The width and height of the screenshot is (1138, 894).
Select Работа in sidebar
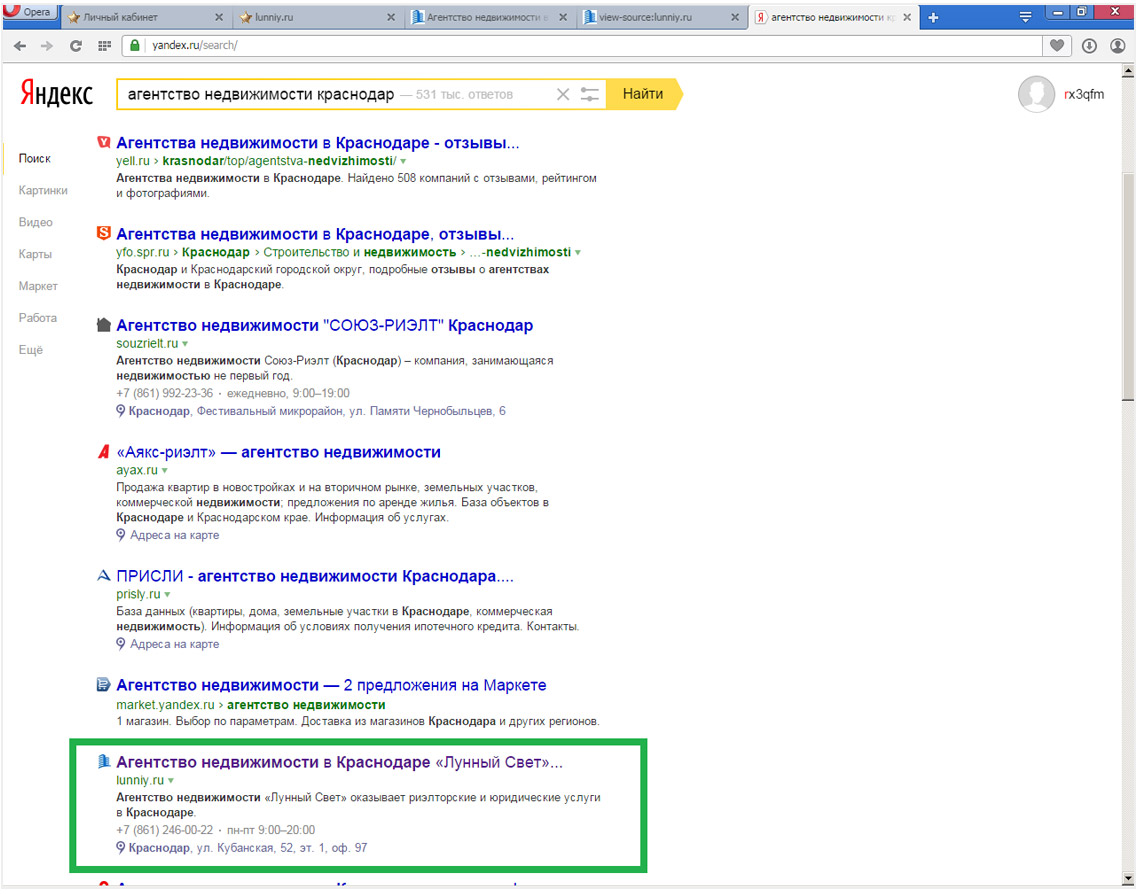38,318
